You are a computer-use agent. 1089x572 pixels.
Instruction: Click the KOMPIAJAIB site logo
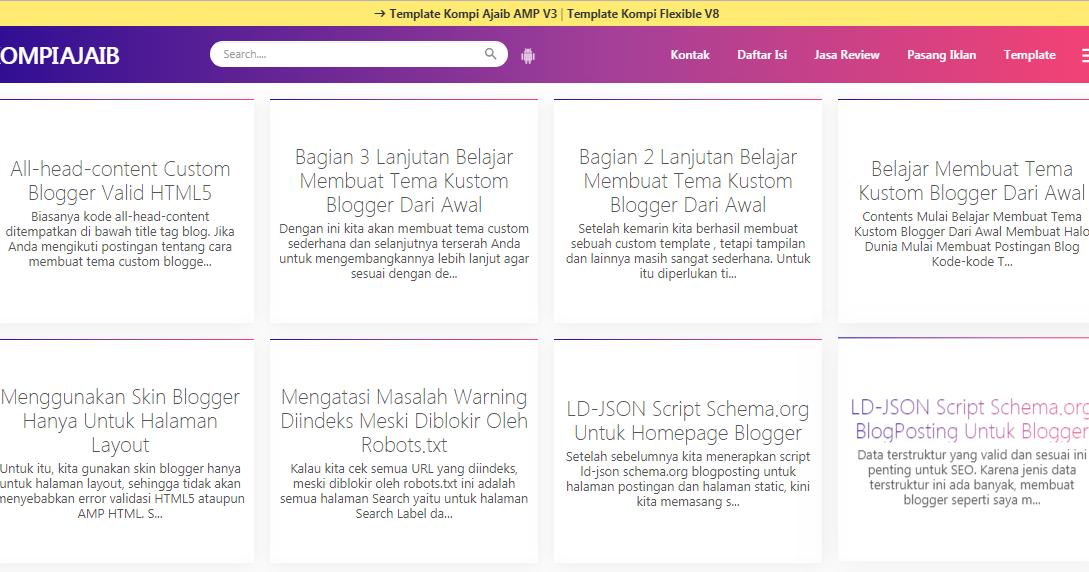[60, 55]
